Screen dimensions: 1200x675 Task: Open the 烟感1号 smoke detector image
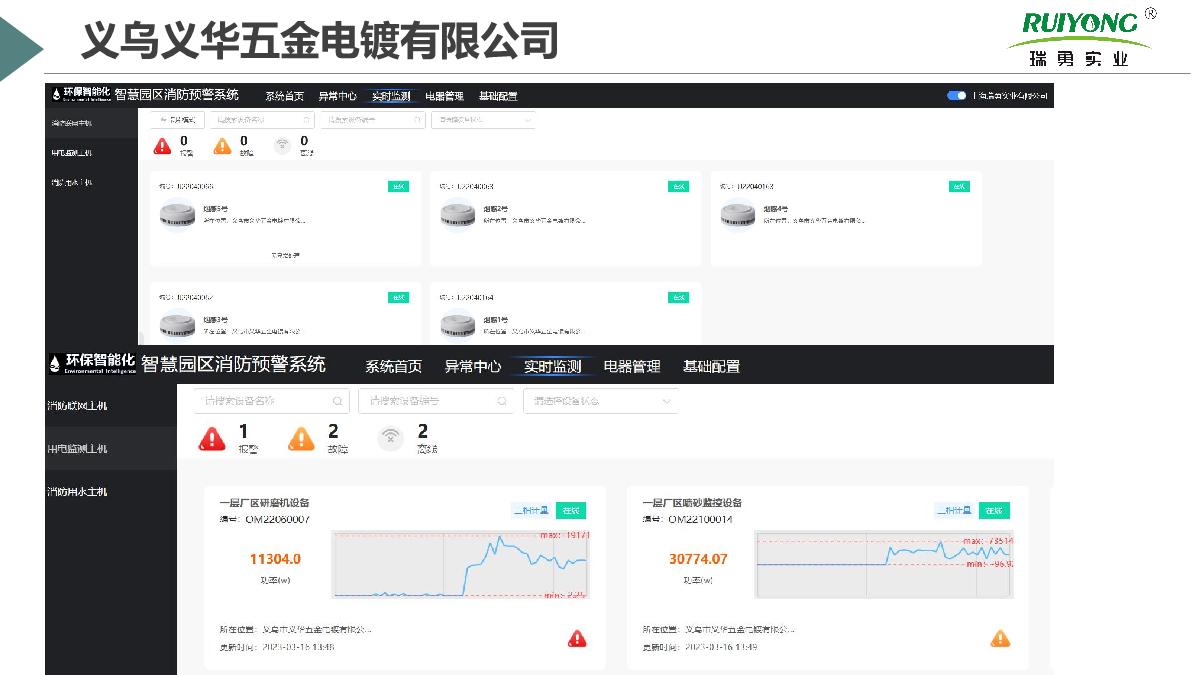[x=458, y=325]
